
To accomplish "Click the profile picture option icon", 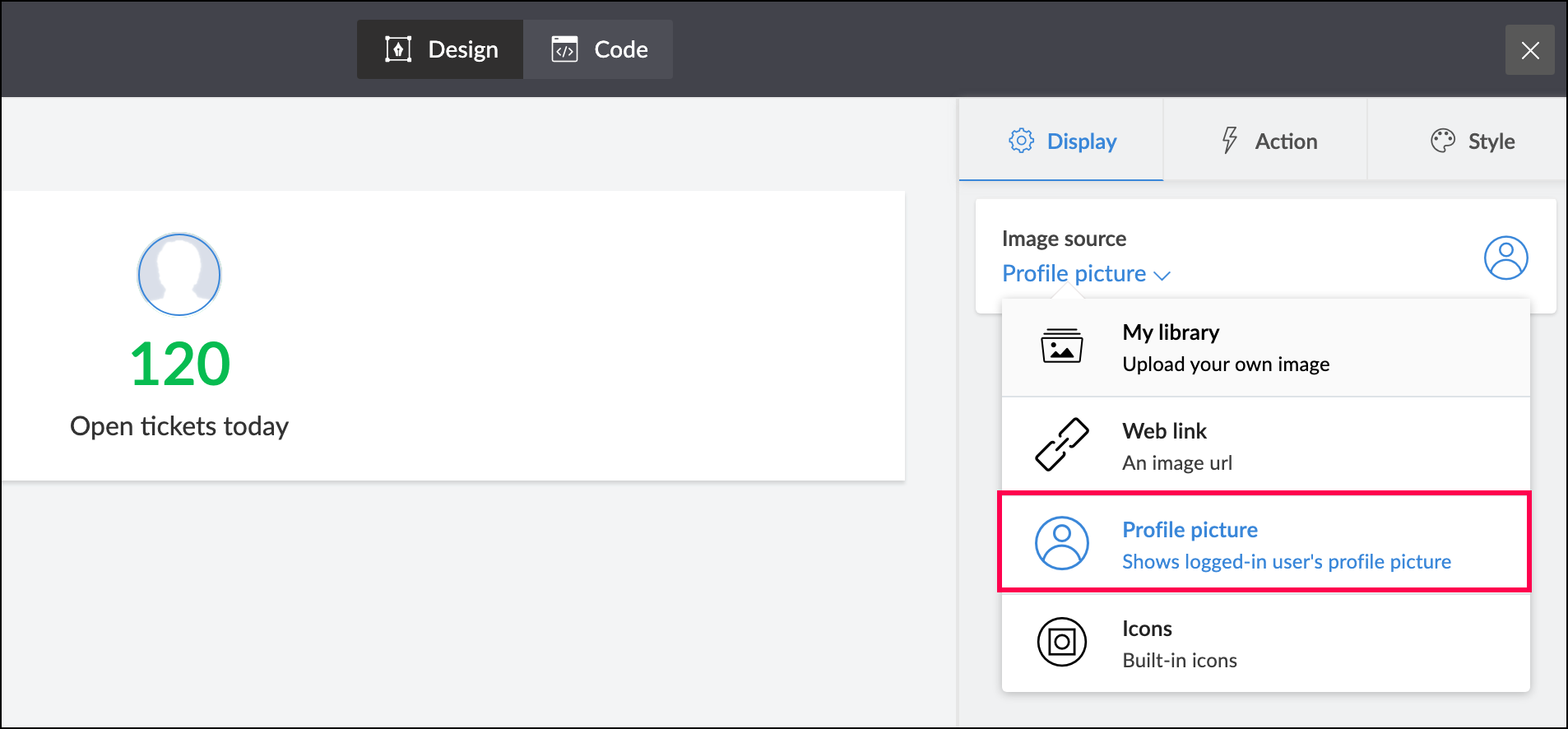I will 1061,543.
